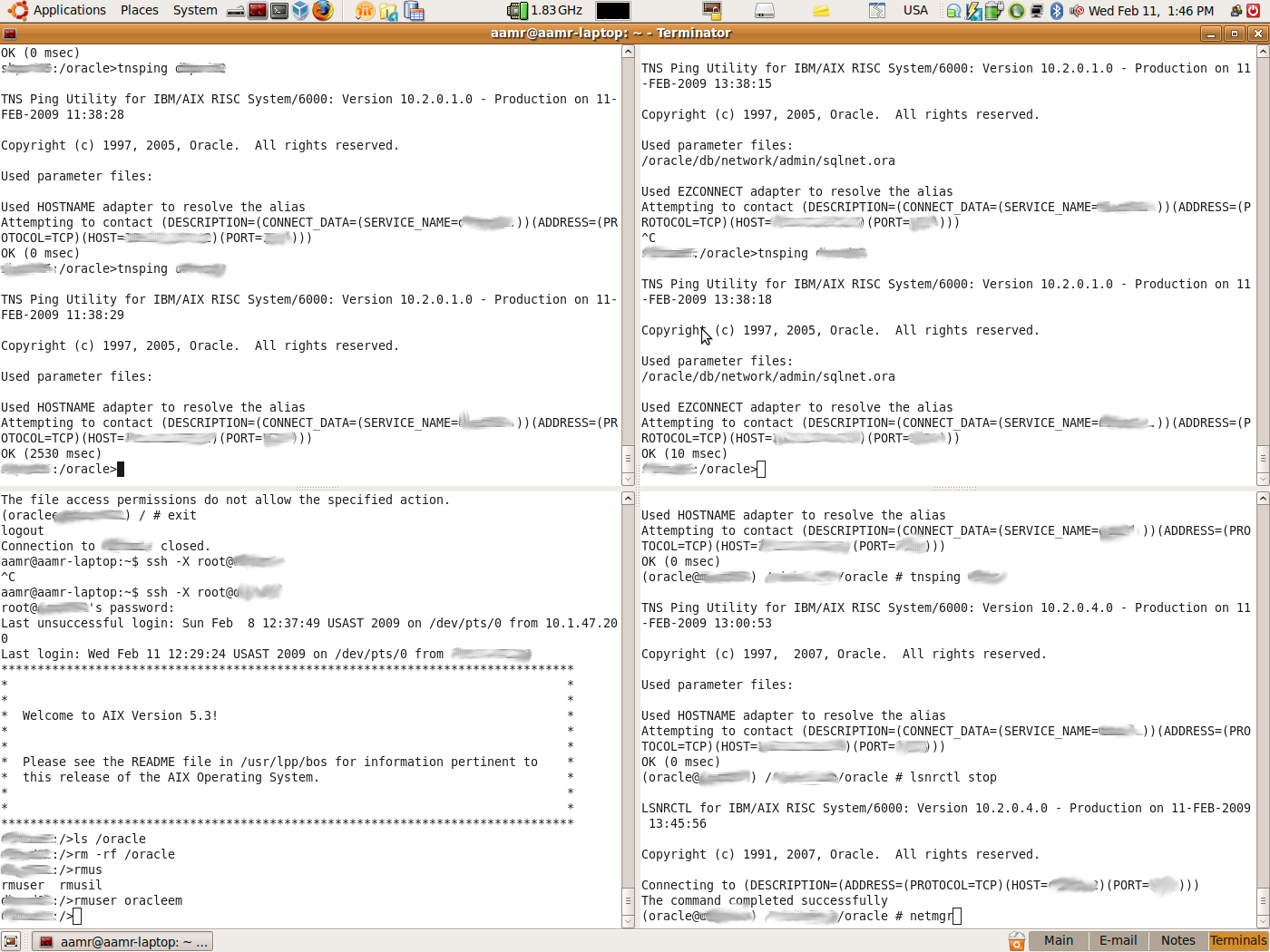Click the date and time clock

[1150, 11]
